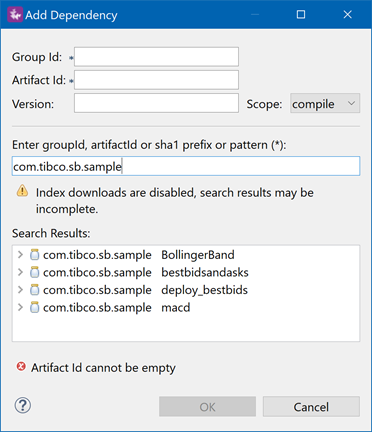Click the red error icon near Artifact Id message

[21, 367]
